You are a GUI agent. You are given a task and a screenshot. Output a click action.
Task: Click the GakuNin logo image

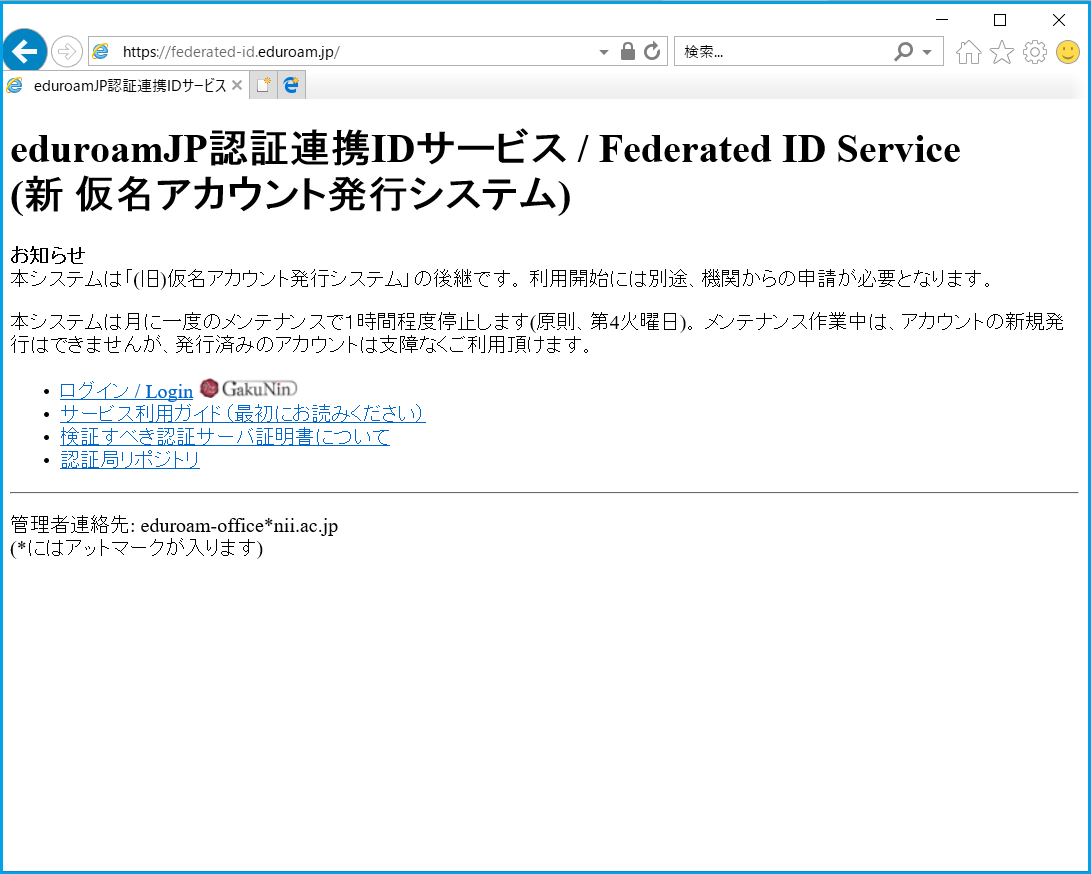coord(248,388)
